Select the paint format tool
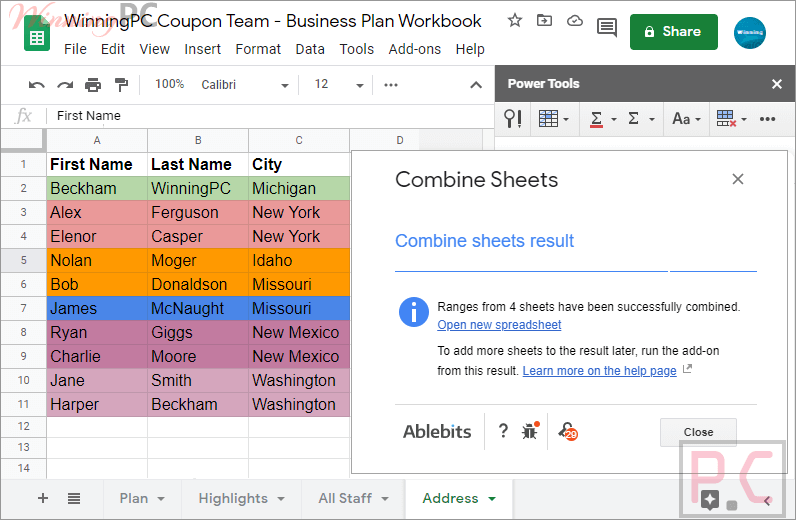The height and width of the screenshot is (520, 796). (121, 85)
